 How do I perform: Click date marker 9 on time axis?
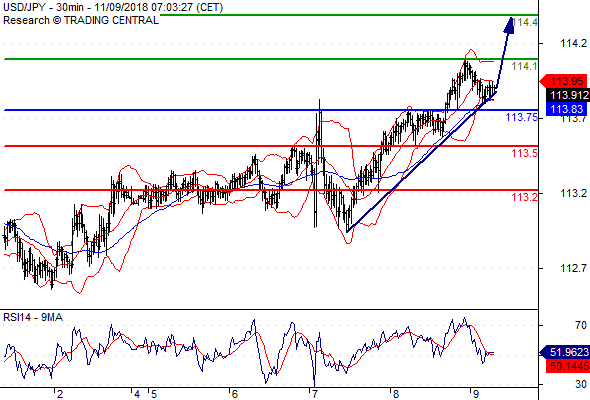coord(475,394)
